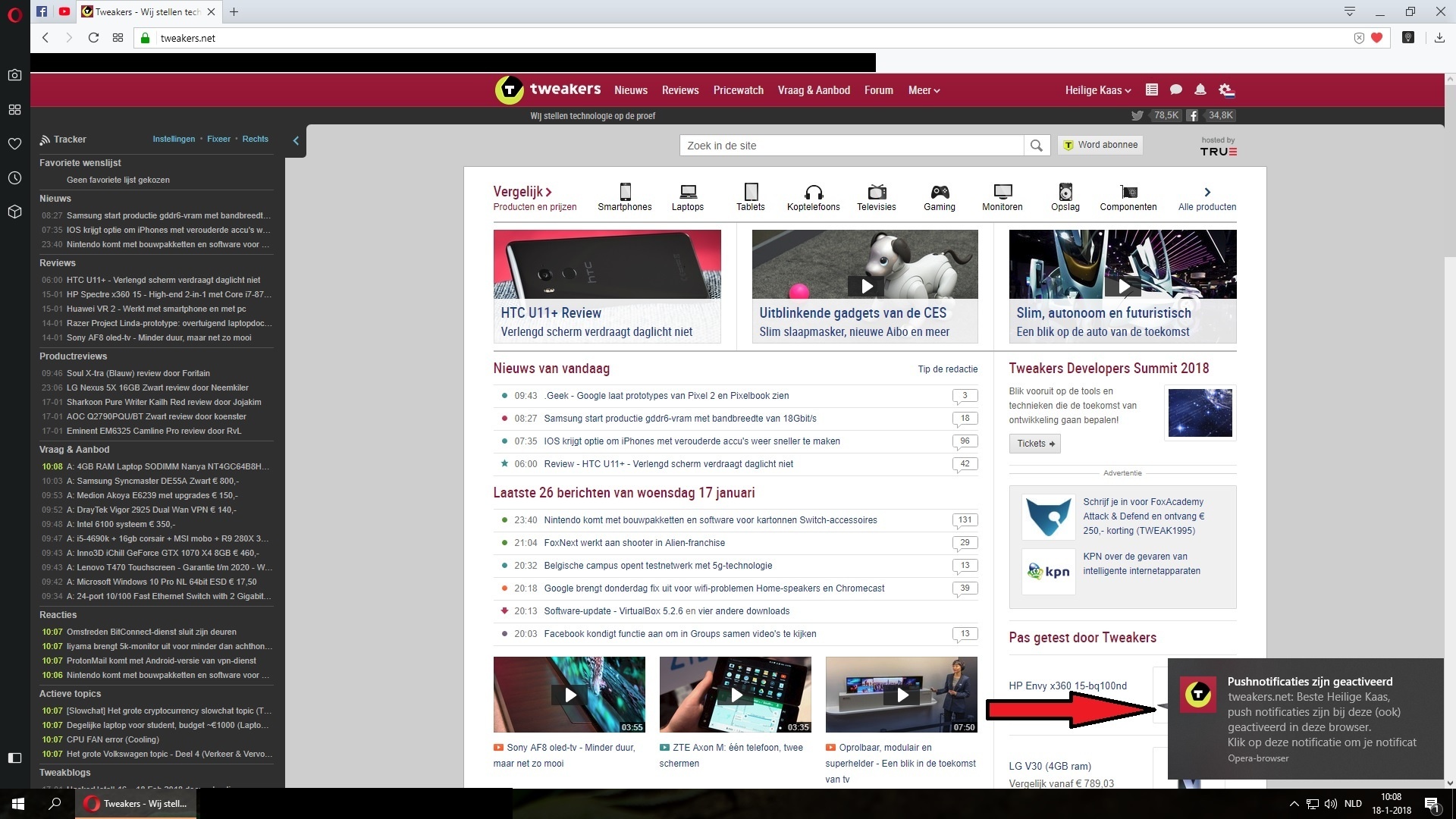Image resolution: width=1456 pixels, height=819 pixels.
Task: Click the notifications bell icon
Action: click(x=1200, y=89)
